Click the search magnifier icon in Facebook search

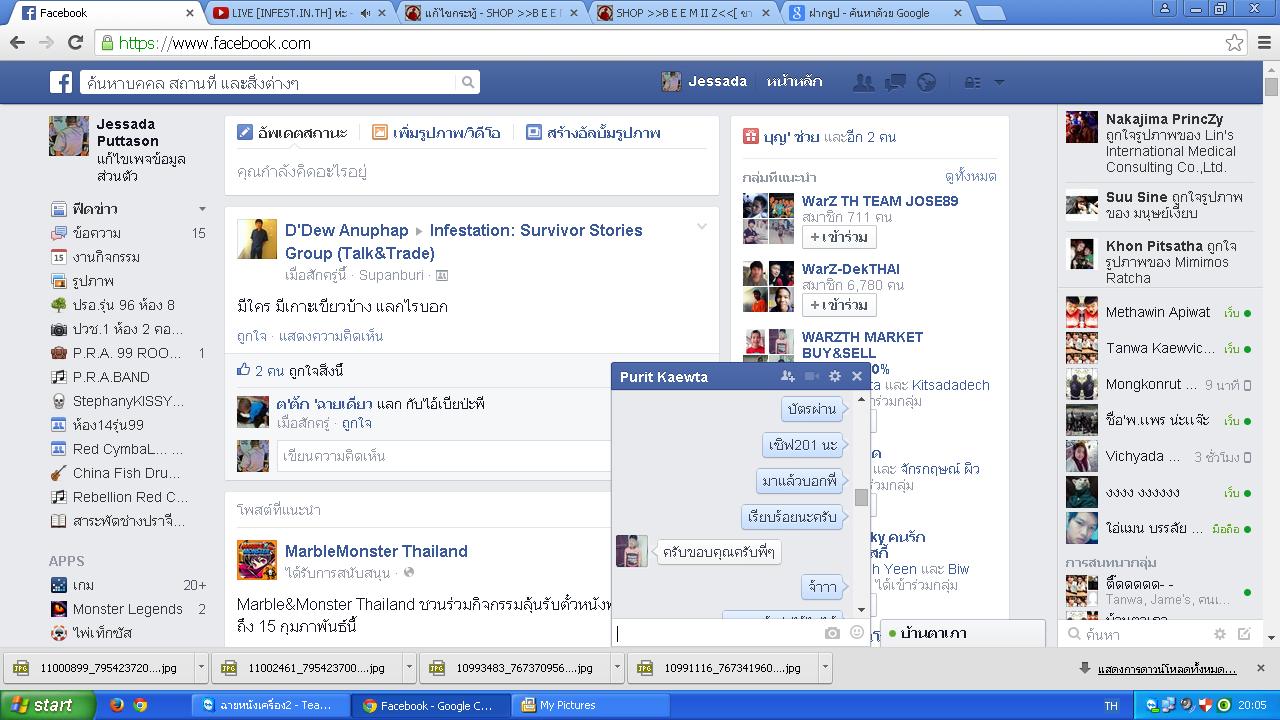[467, 82]
